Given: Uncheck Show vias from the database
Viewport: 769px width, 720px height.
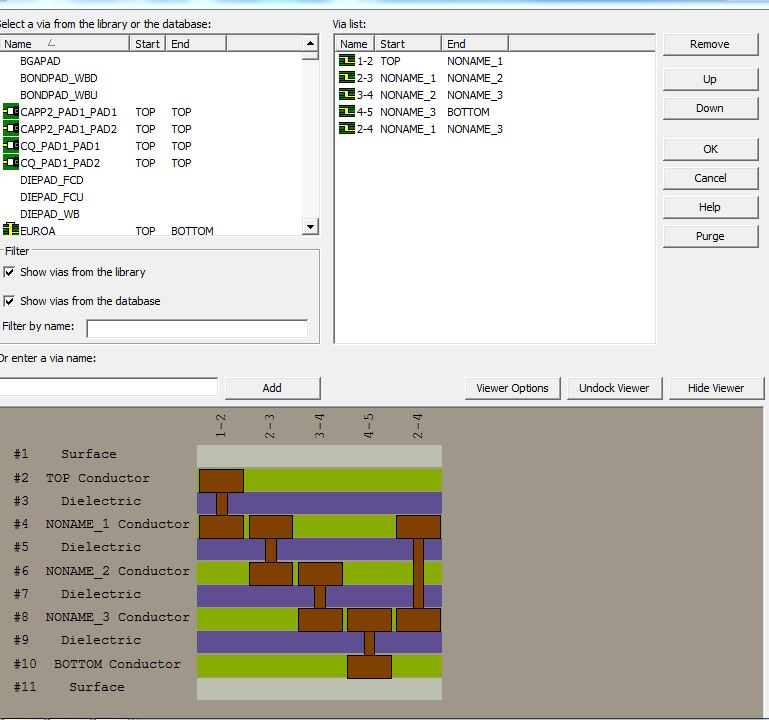Looking at the screenshot, I should [x=10, y=301].
